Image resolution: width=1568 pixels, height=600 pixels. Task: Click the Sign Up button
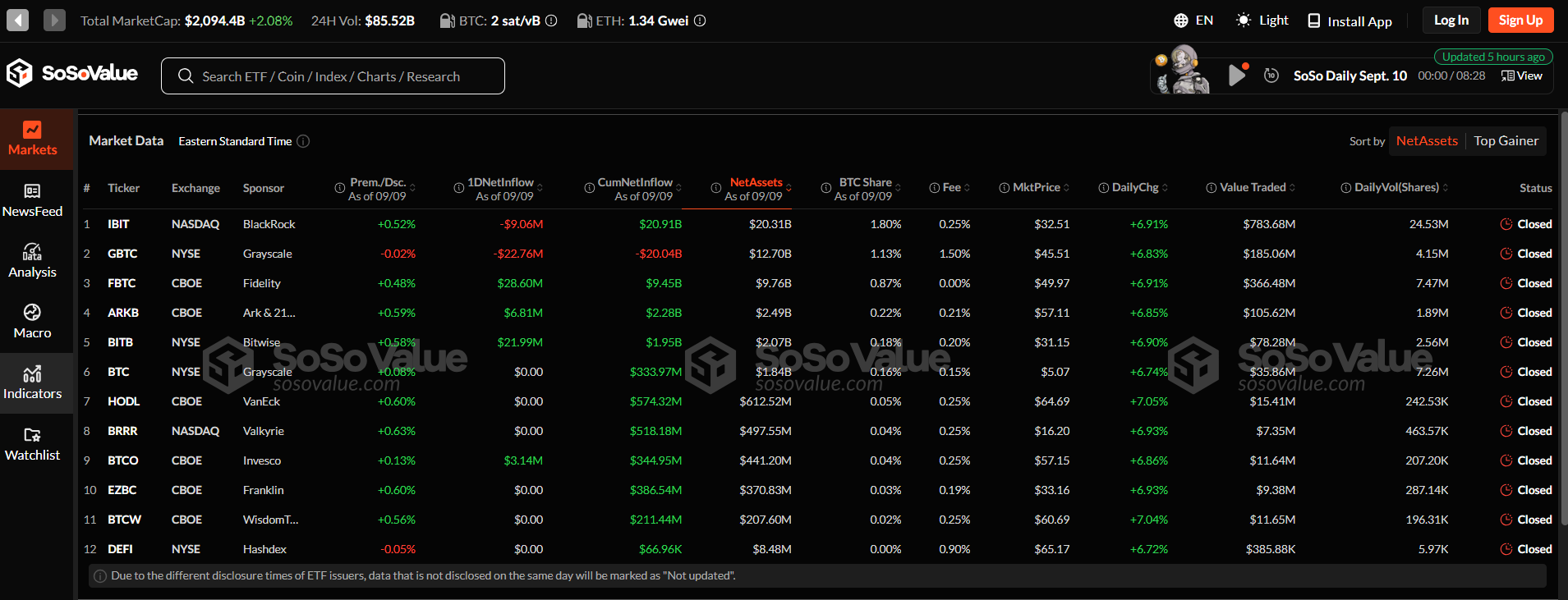pos(1520,21)
